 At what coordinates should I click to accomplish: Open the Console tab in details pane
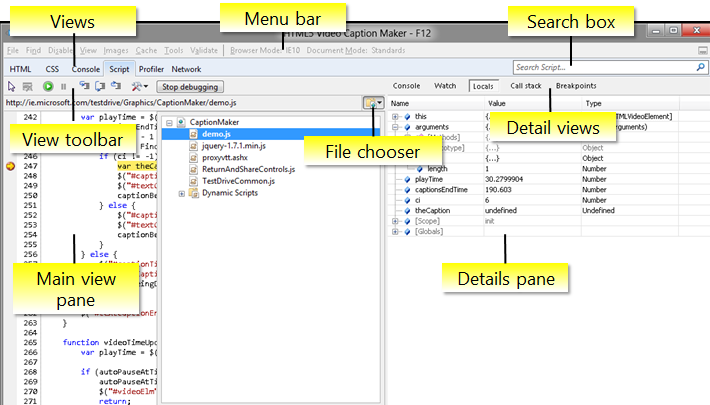click(x=406, y=86)
